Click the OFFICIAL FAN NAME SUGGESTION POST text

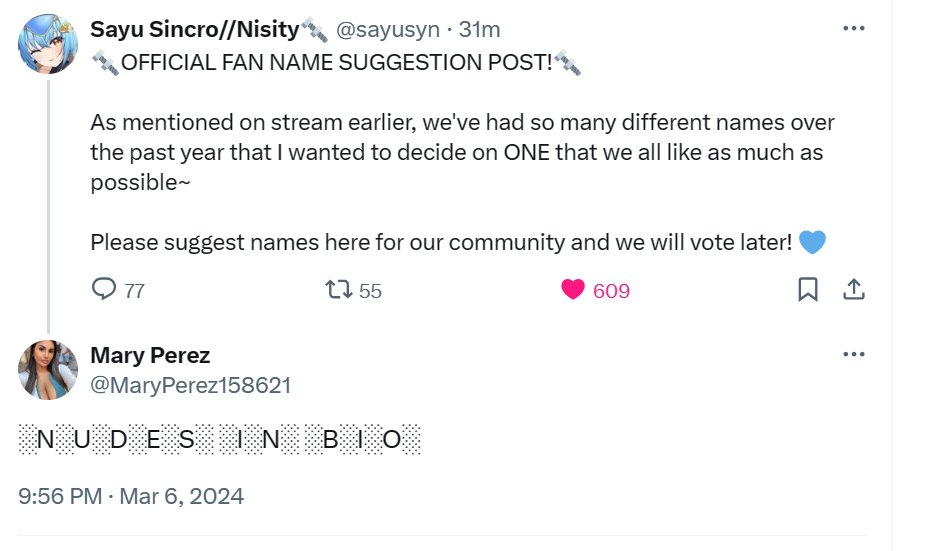coord(336,64)
